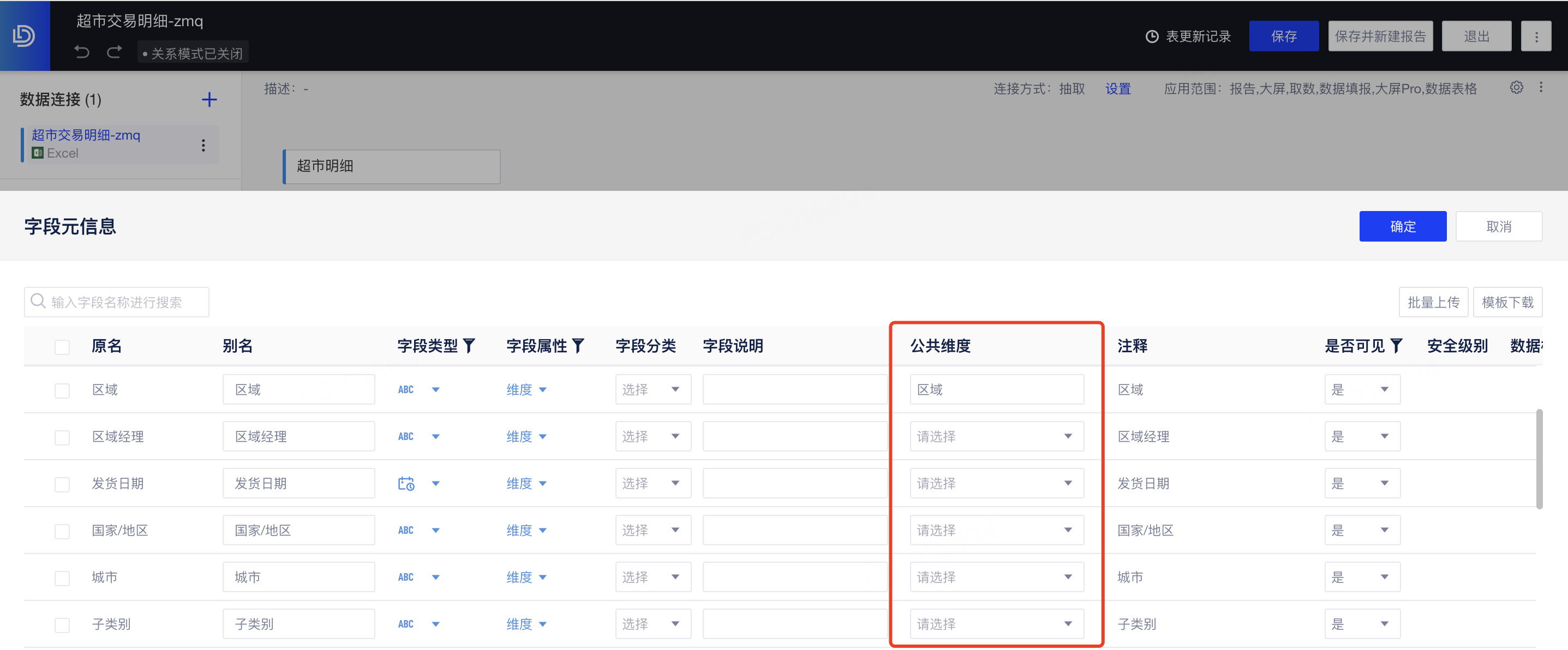Click the 模板下载 button
Viewport: 1568px width, 650px height.
[1507, 302]
